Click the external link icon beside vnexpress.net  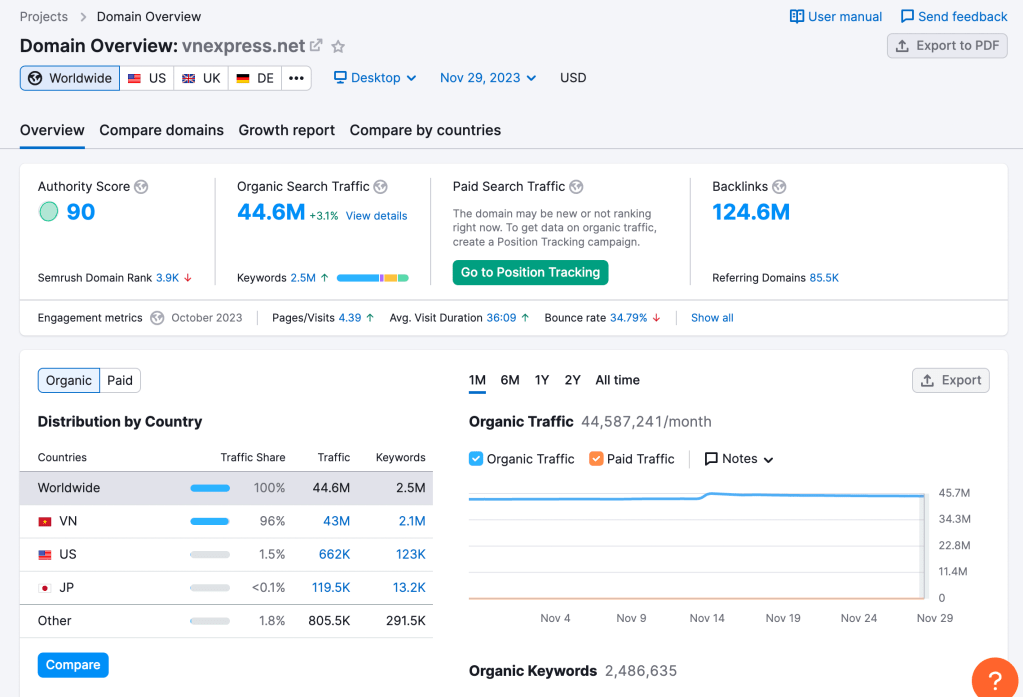317,46
